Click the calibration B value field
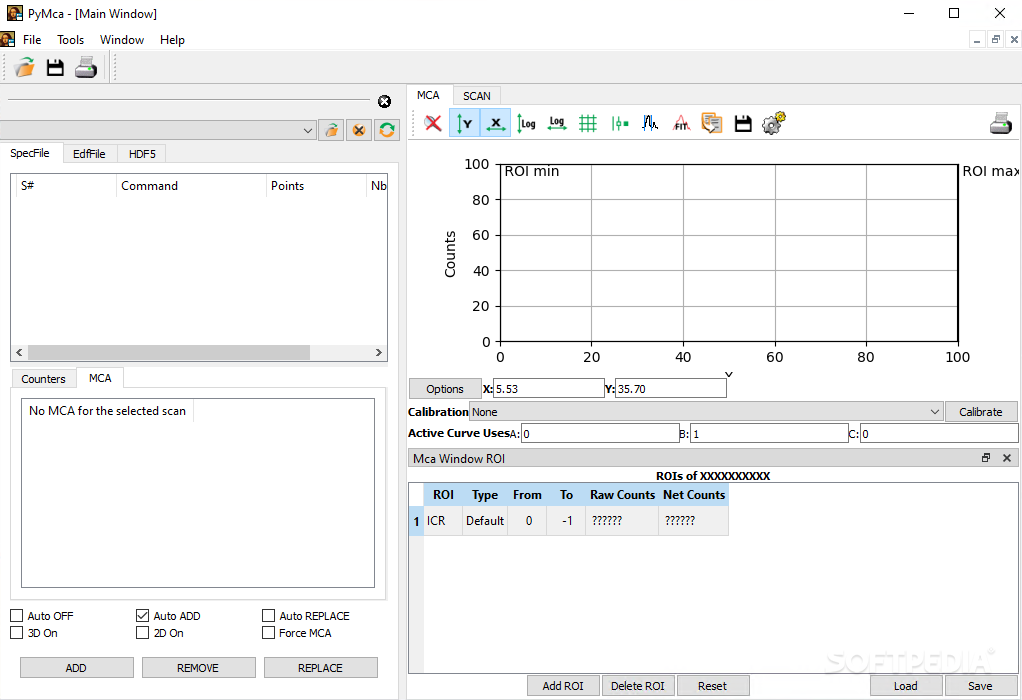 click(x=769, y=434)
